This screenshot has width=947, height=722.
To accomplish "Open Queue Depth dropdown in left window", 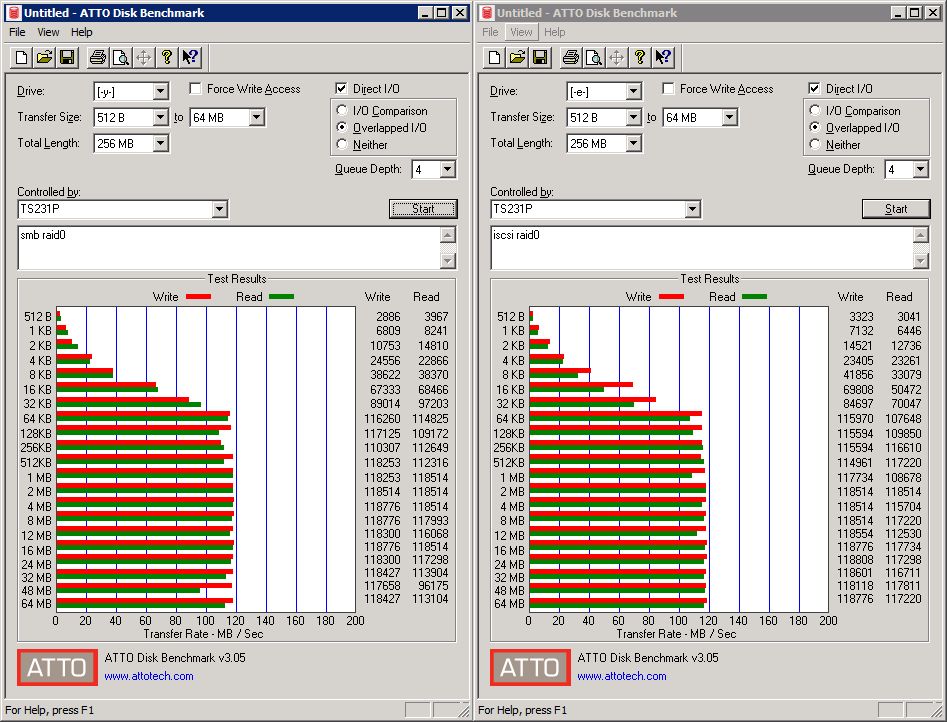I will 447,169.
